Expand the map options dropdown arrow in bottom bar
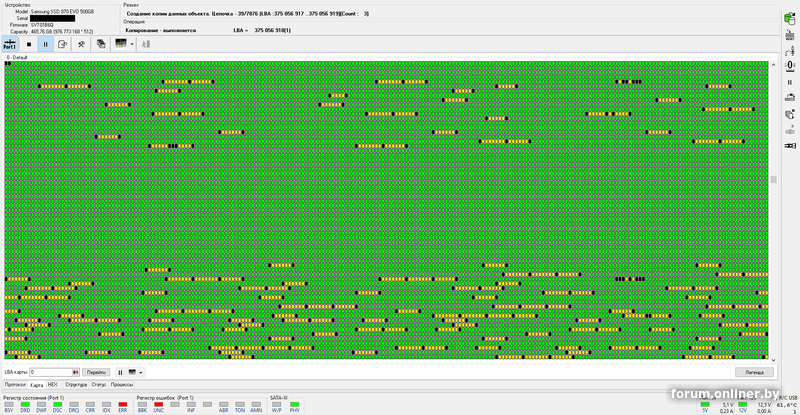This screenshot has width=800, height=415. [x=141, y=373]
